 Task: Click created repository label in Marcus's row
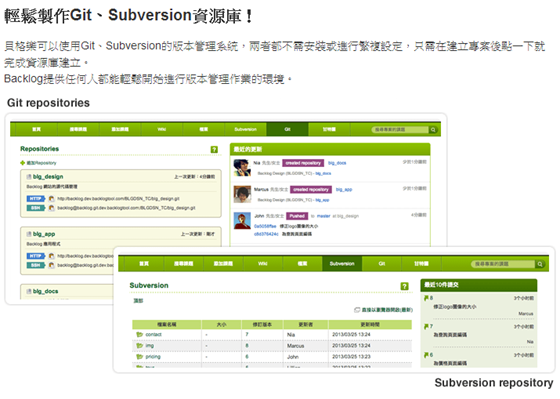point(311,190)
